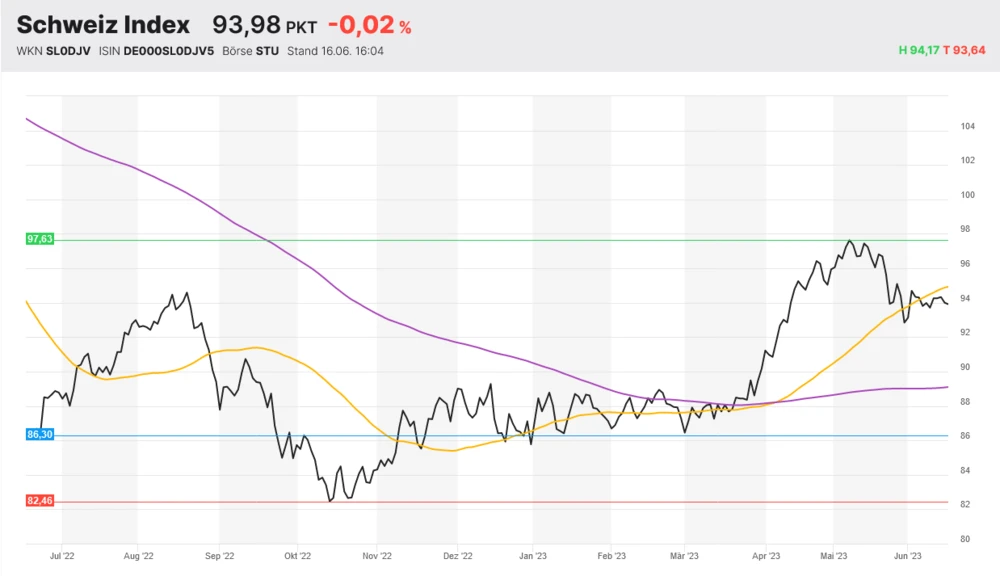Select the ISIN DE000SL0DJV5 text
The width and height of the screenshot is (1000, 576).
166,51
